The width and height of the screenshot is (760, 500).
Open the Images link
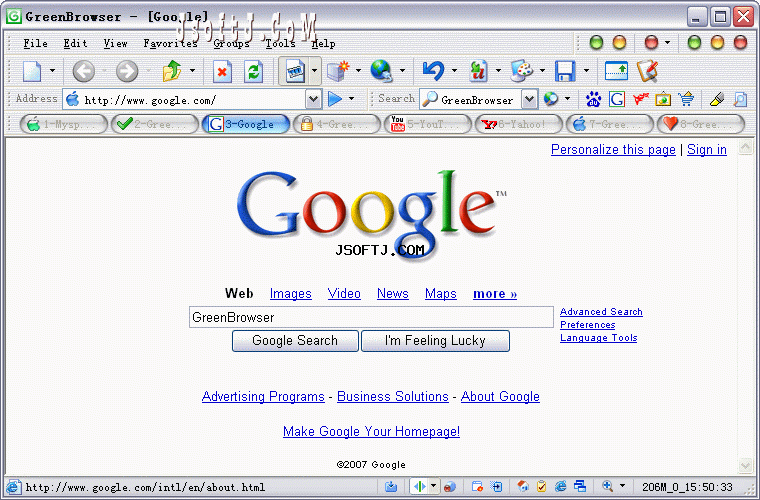coord(290,294)
